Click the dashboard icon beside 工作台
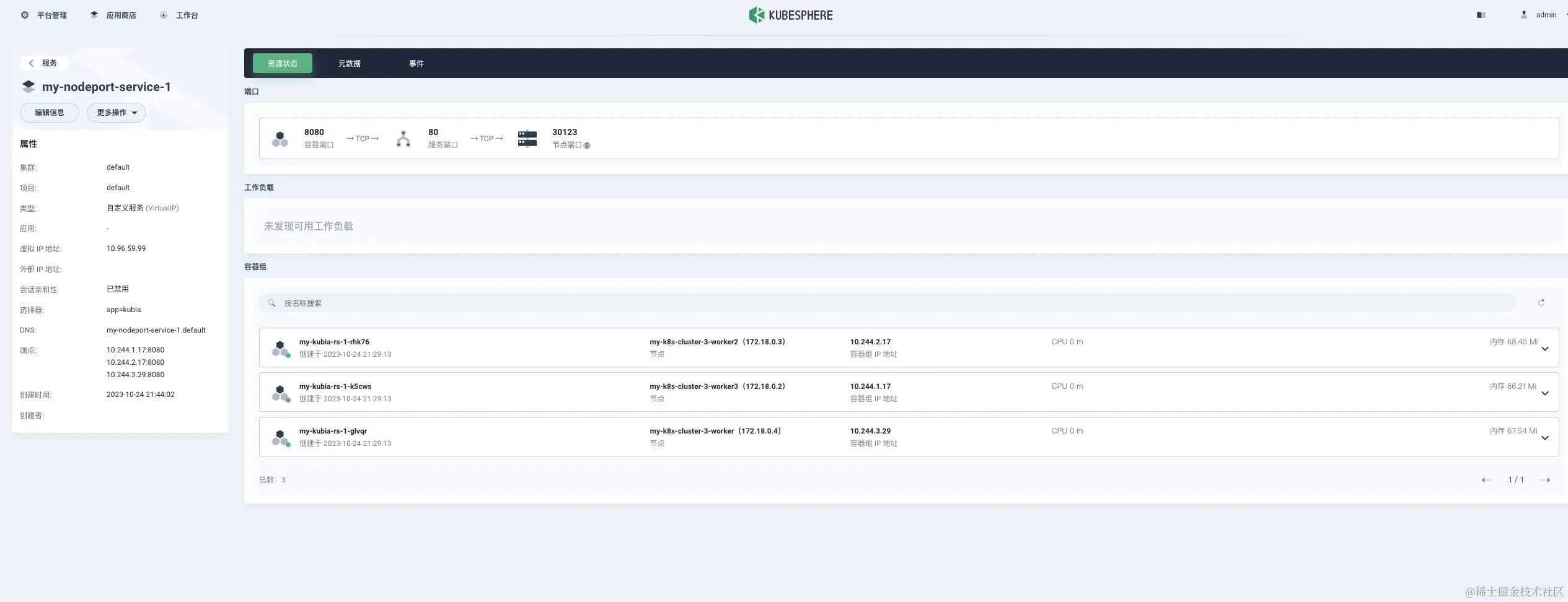The width and height of the screenshot is (1568, 602). point(164,15)
